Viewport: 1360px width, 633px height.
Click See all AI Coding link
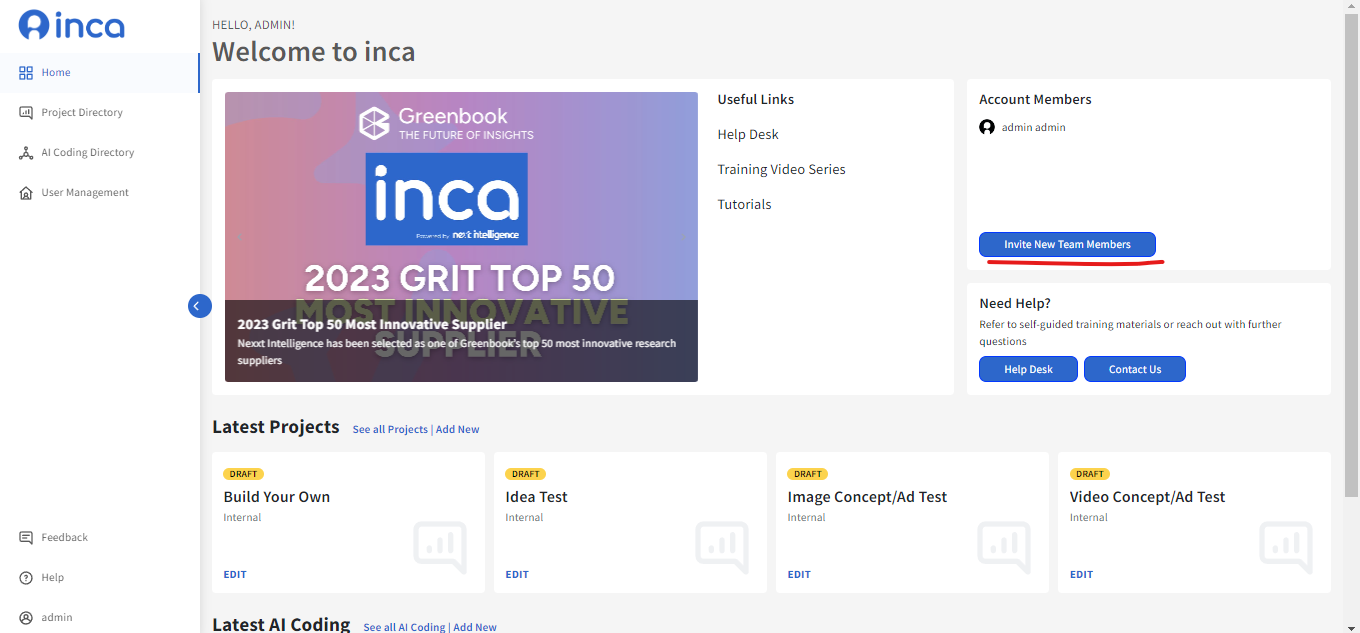(404, 627)
